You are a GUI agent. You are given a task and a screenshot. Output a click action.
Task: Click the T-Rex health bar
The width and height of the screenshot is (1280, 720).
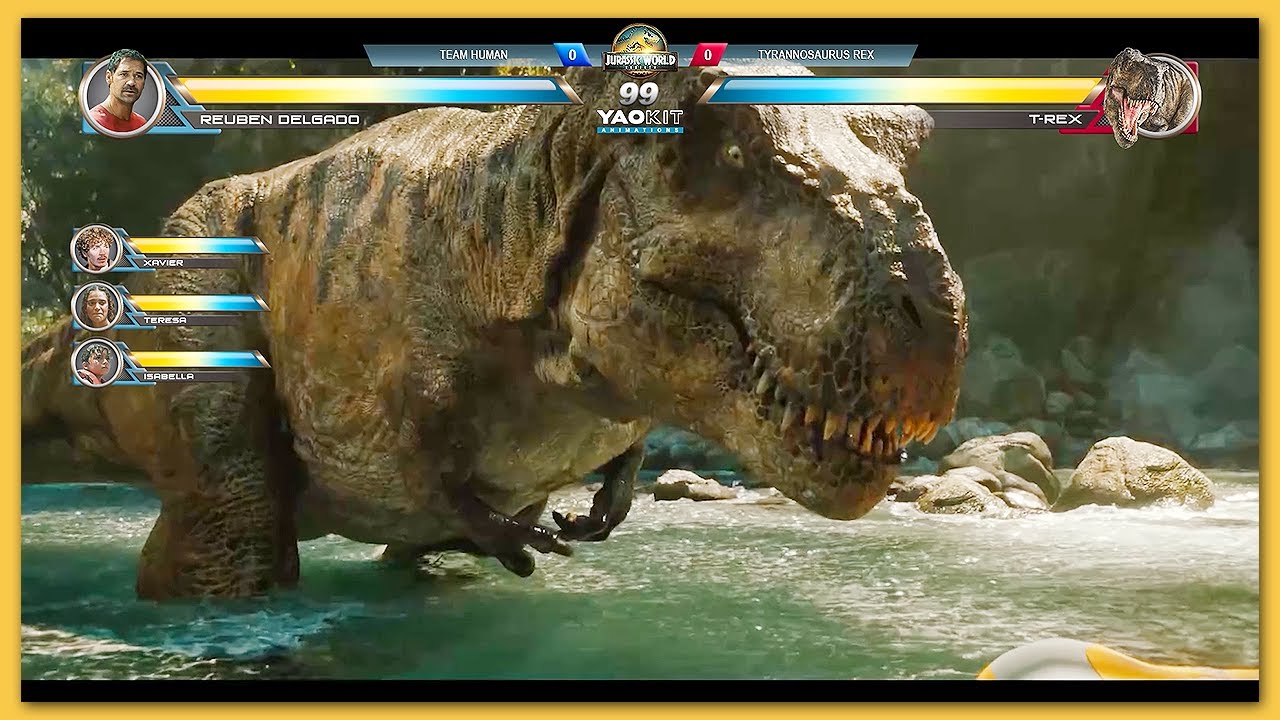903,91
